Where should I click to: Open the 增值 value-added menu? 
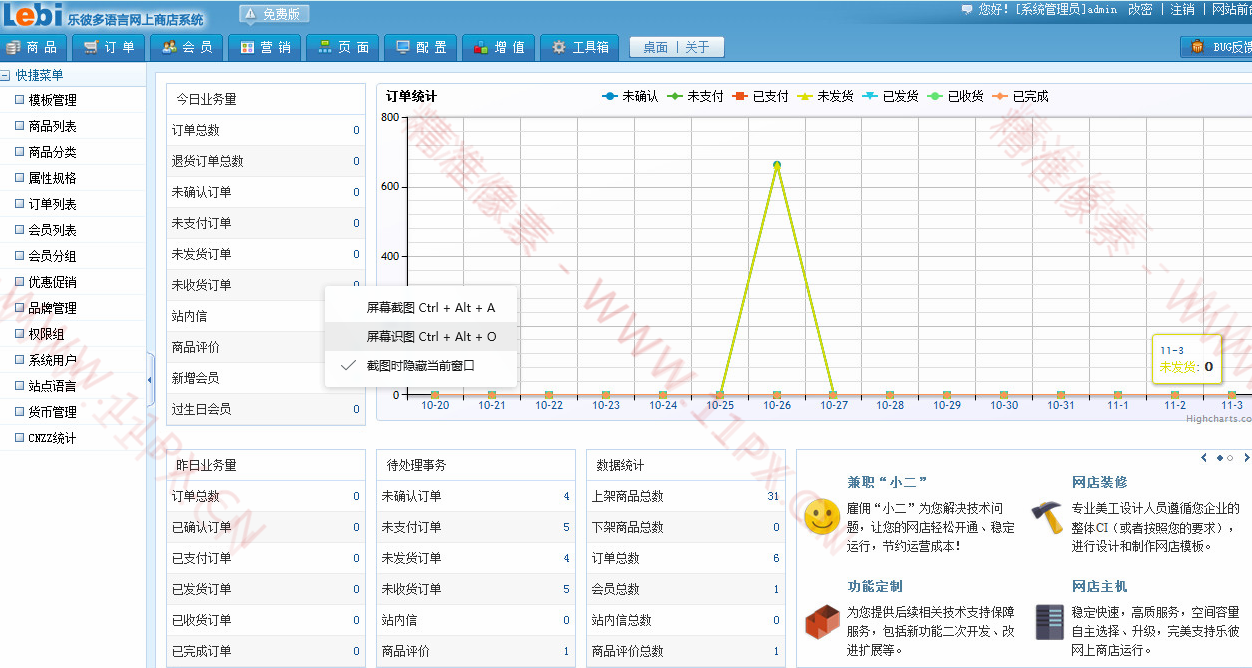[499, 47]
